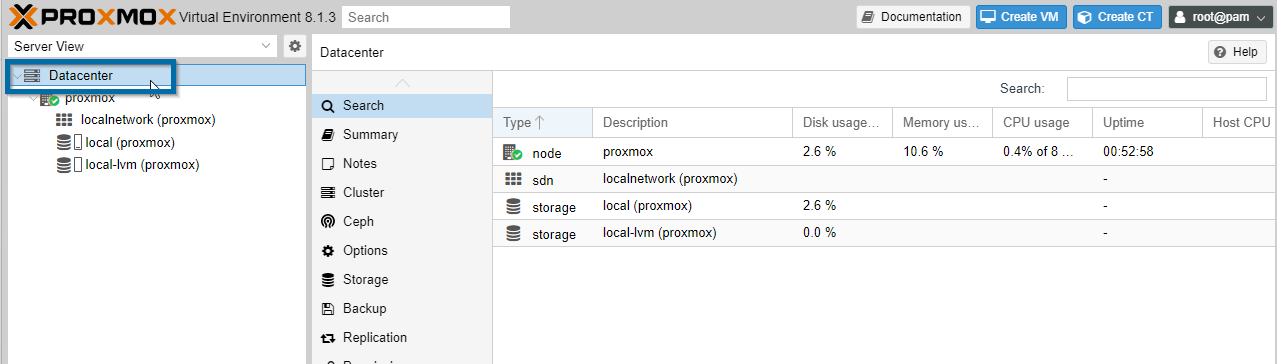Click the node icon in the table

(x=513, y=152)
